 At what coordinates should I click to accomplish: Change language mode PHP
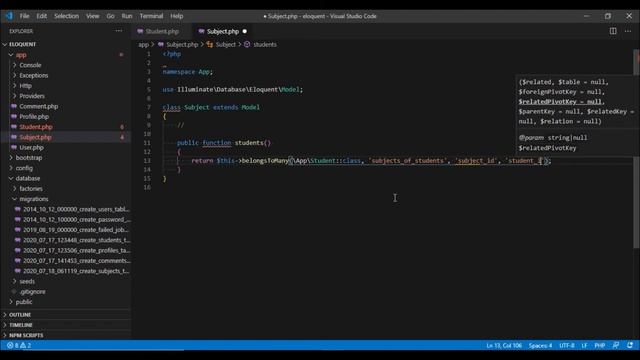coord(600,345)
